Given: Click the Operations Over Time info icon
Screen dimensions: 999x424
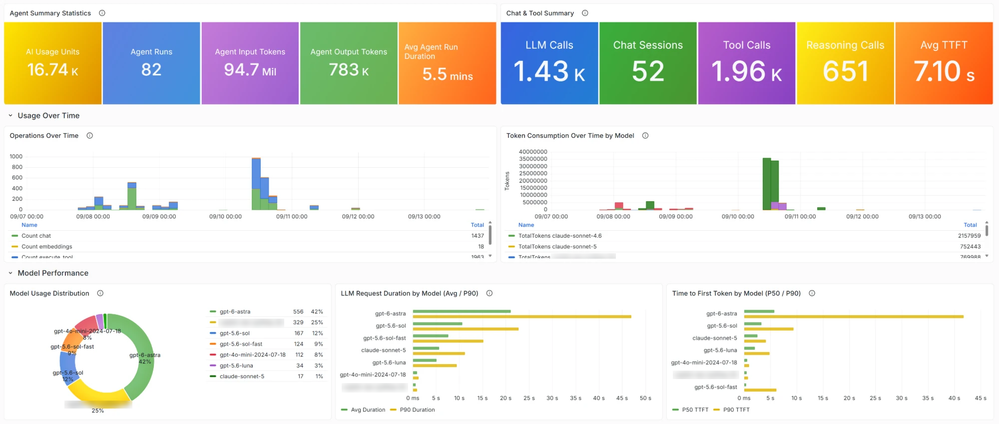Looking at the screenshot, I should [90, 136].
